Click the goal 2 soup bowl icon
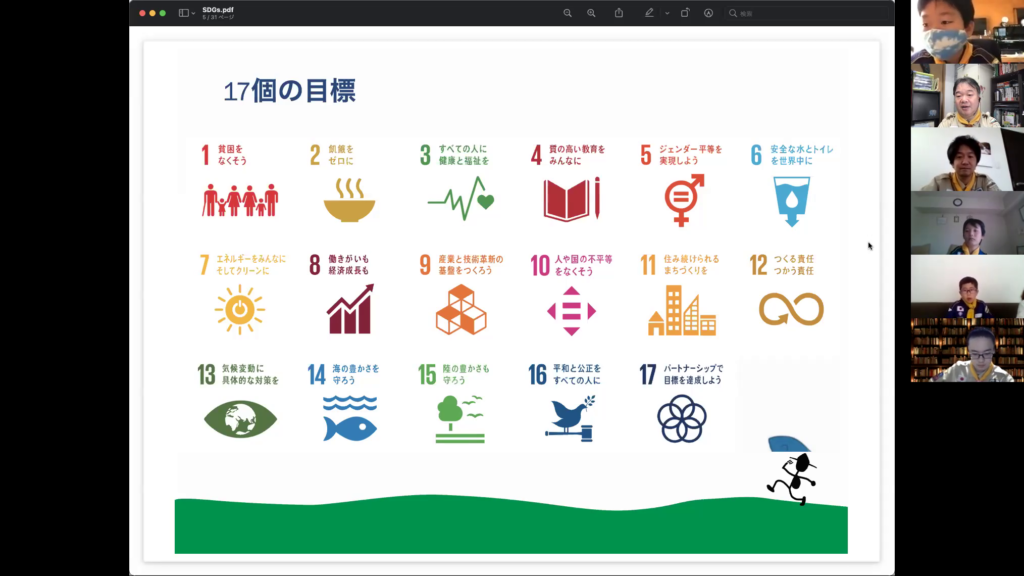This screenshot has height=576, width=1024. (x=349, y=200)
